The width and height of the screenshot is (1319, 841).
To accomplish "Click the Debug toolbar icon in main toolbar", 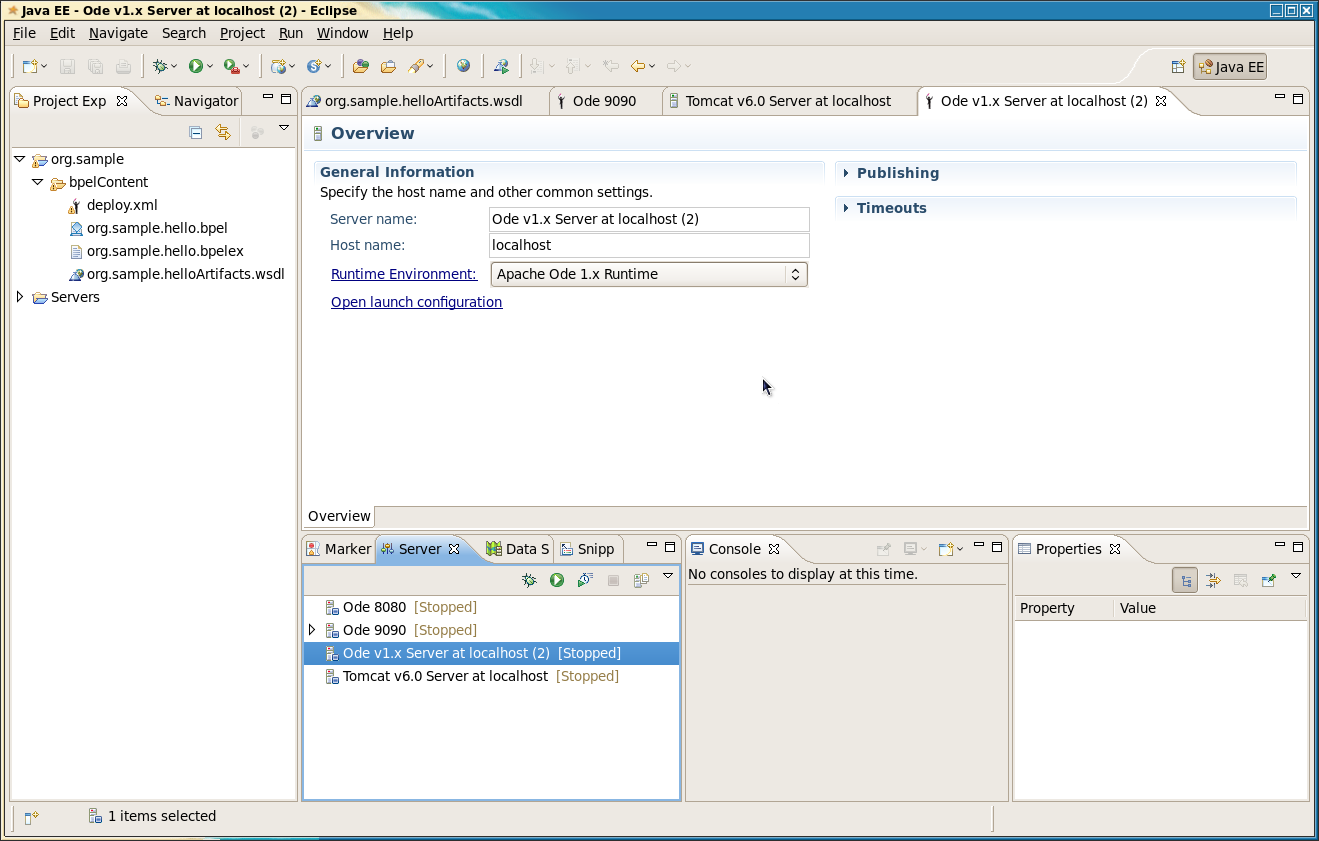I will tap(162, 66).
